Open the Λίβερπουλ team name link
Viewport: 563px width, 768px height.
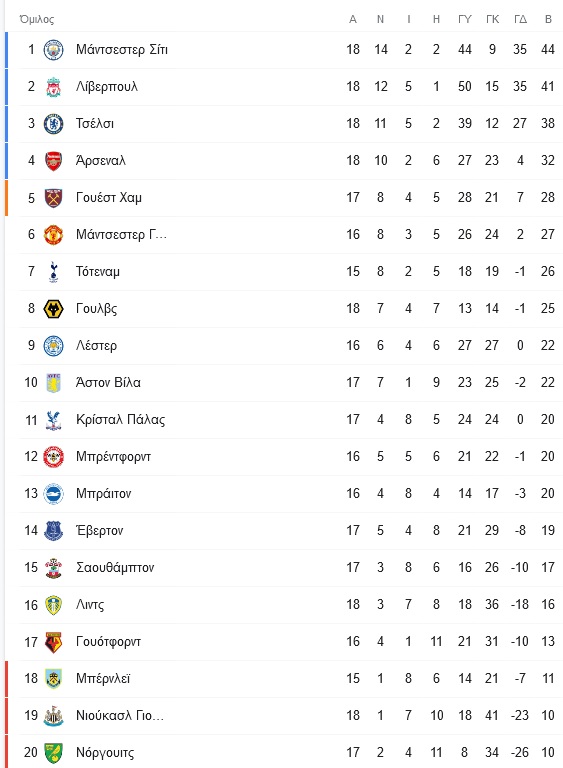pyautogui.click(x=107, y=87)
